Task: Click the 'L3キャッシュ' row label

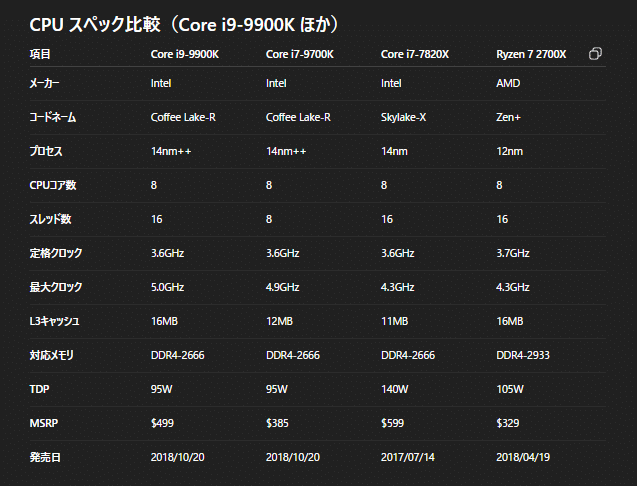Action: pyautogui.click(x=54, y=321)
